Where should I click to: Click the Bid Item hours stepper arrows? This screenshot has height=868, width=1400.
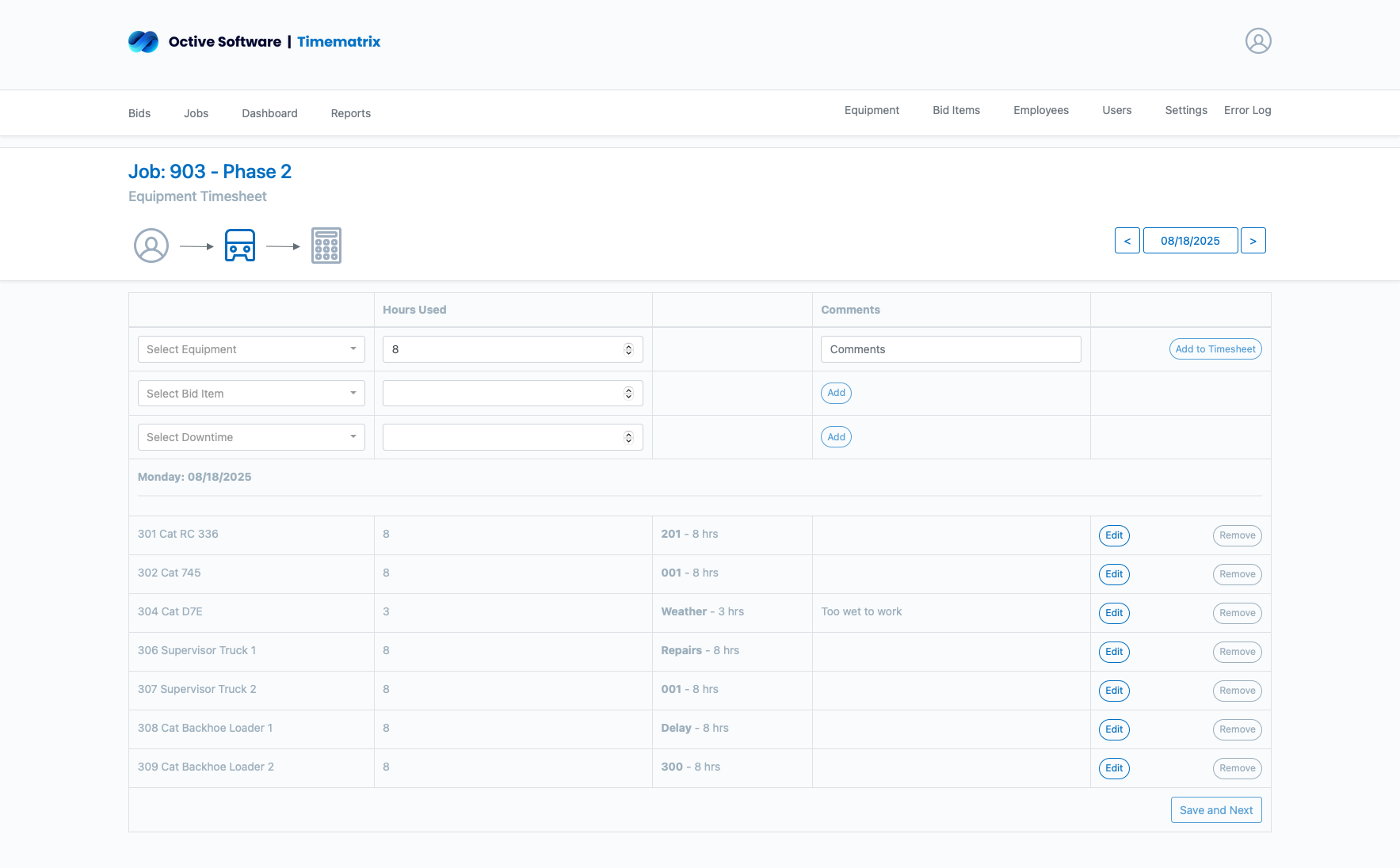628,394
